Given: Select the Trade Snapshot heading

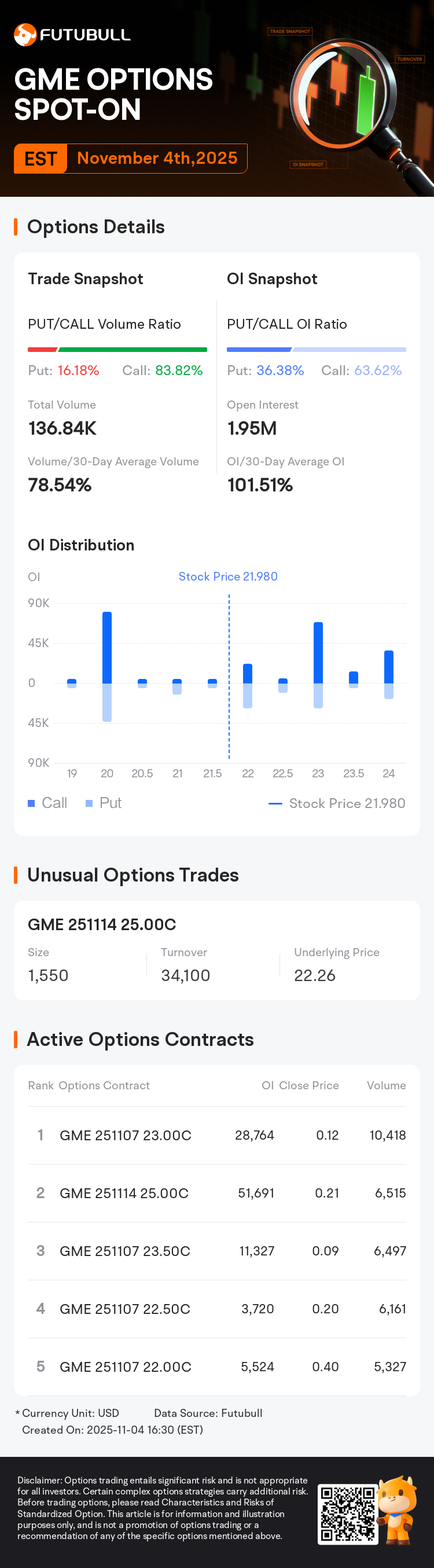Looking at the screenshot, I should coord(85,279).
